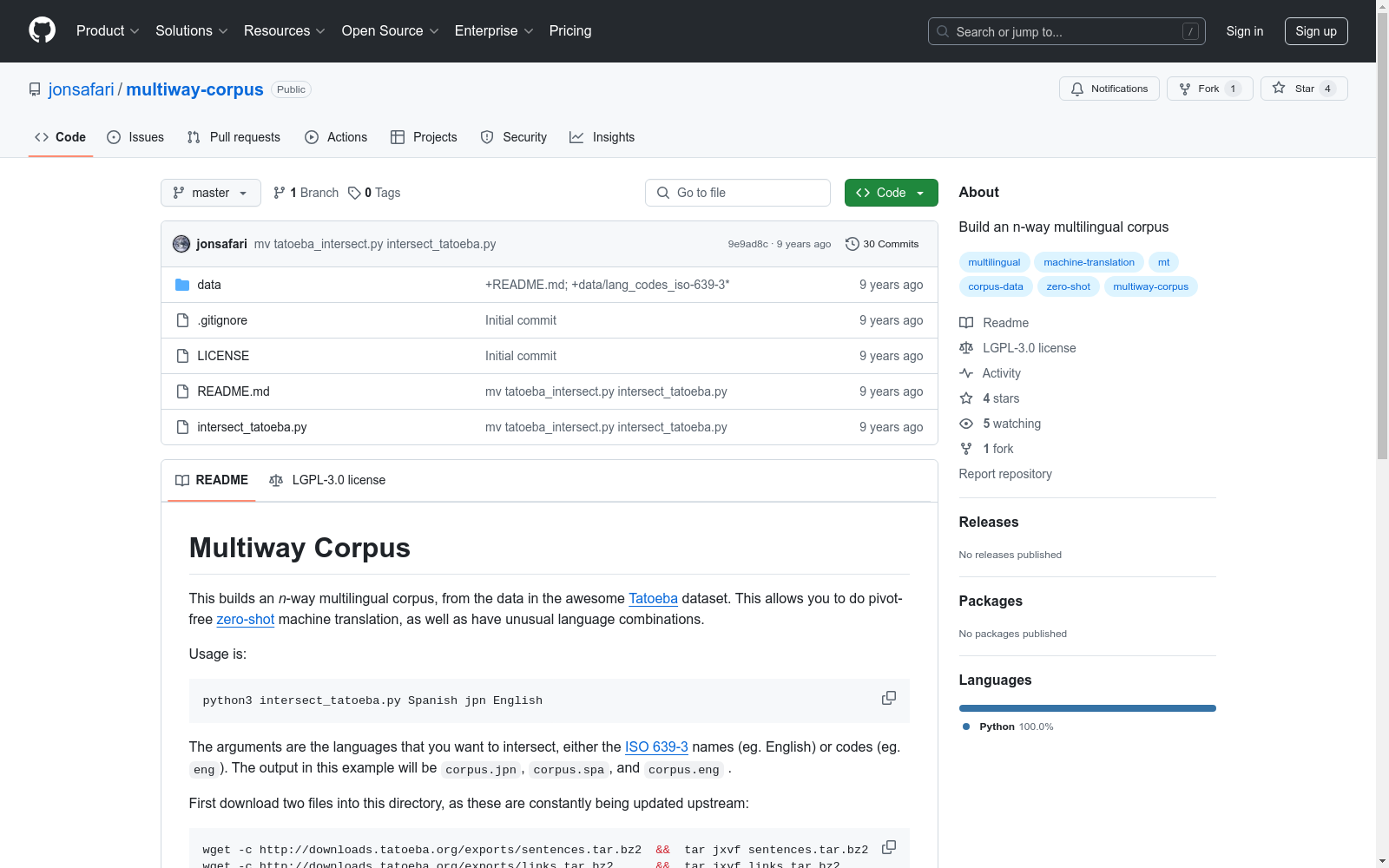
Task: Switch to the Projects tab
Action: [424, 137]
